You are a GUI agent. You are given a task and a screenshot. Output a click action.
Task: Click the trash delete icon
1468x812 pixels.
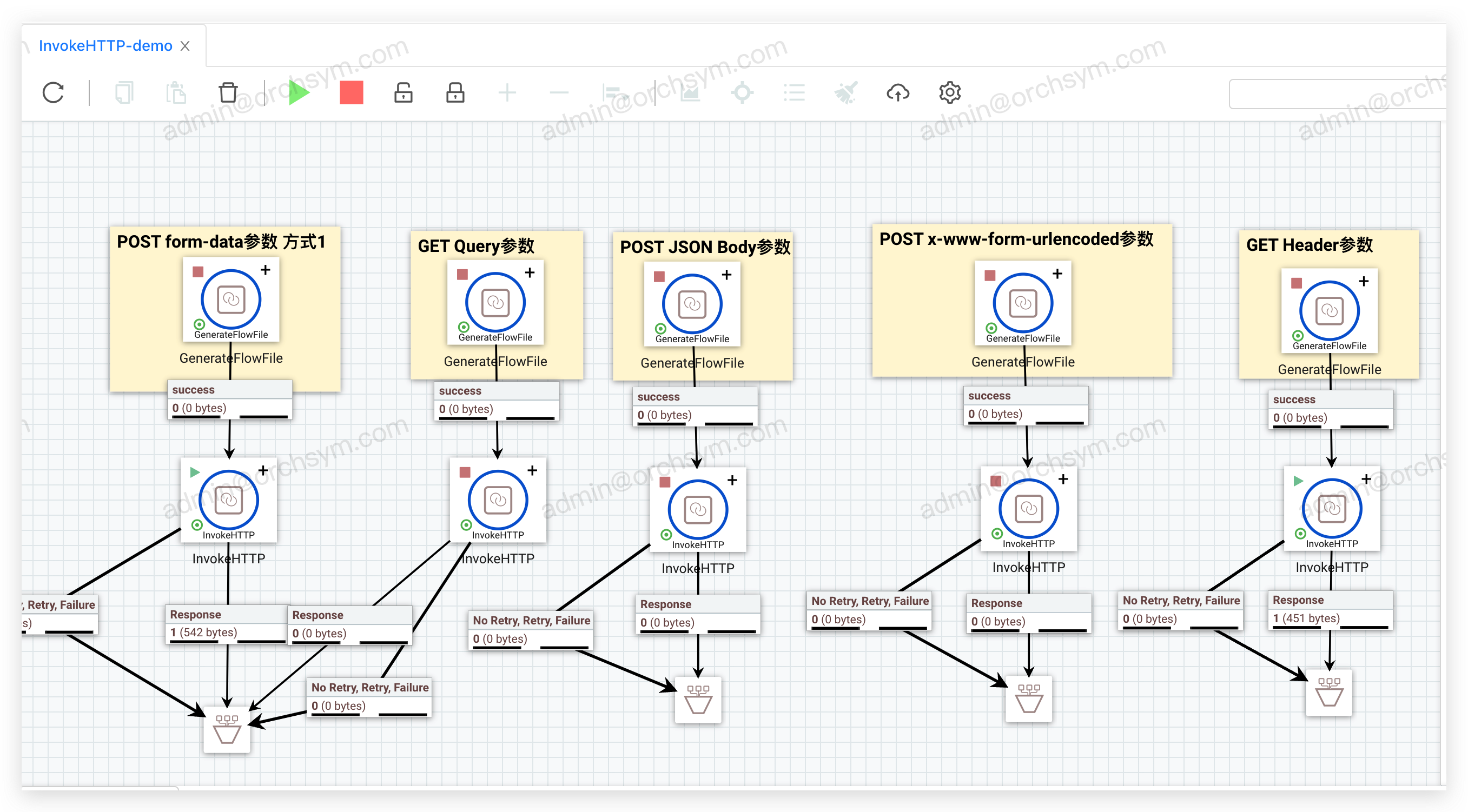coord(228,92)
